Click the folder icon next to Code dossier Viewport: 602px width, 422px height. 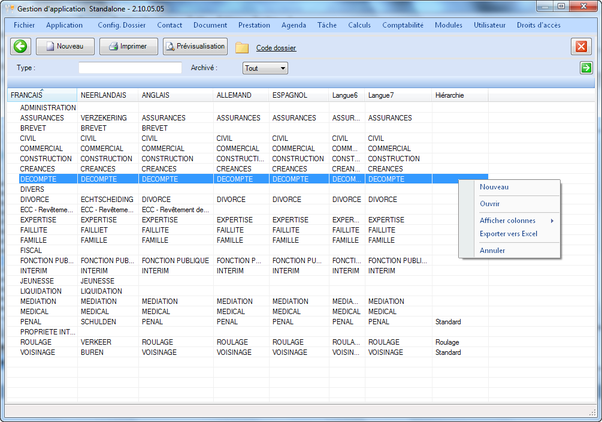pos(242,47)
